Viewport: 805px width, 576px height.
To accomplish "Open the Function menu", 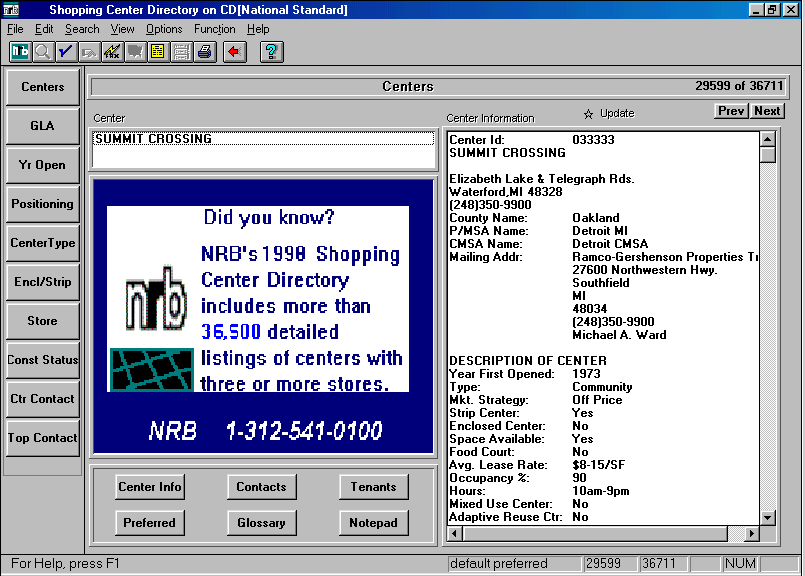I will [x=215, y=29].
